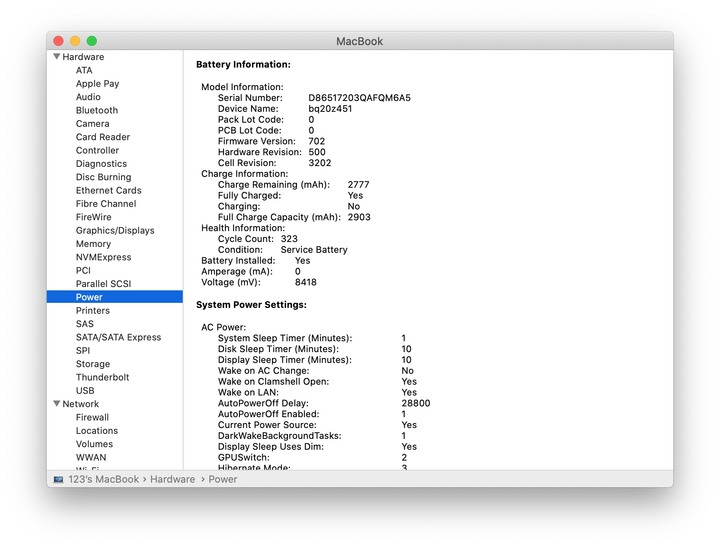
Task: Select Thunderbolt in the sidebar
Action: coord(102,377)
